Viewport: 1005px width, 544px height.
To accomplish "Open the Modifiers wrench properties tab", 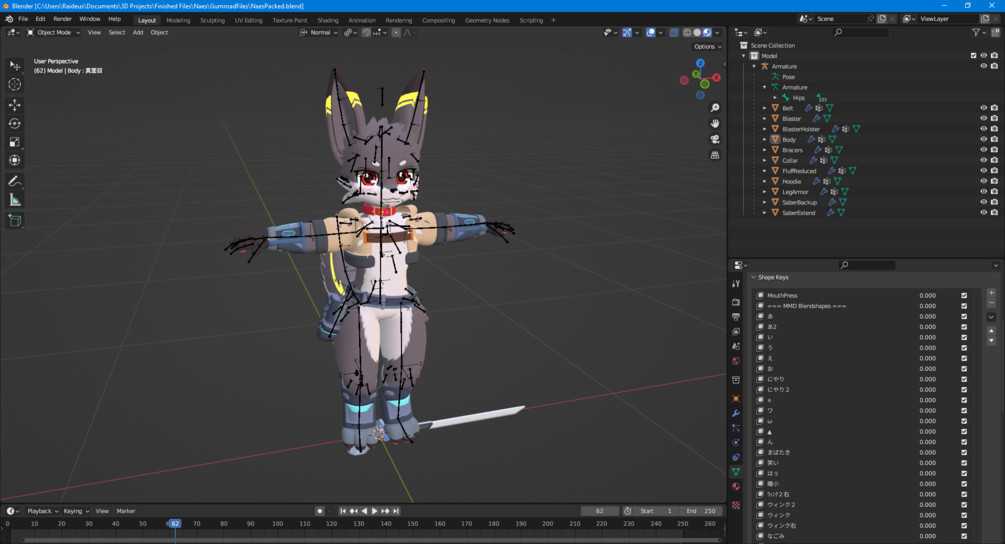I will [x=736, y=413].
